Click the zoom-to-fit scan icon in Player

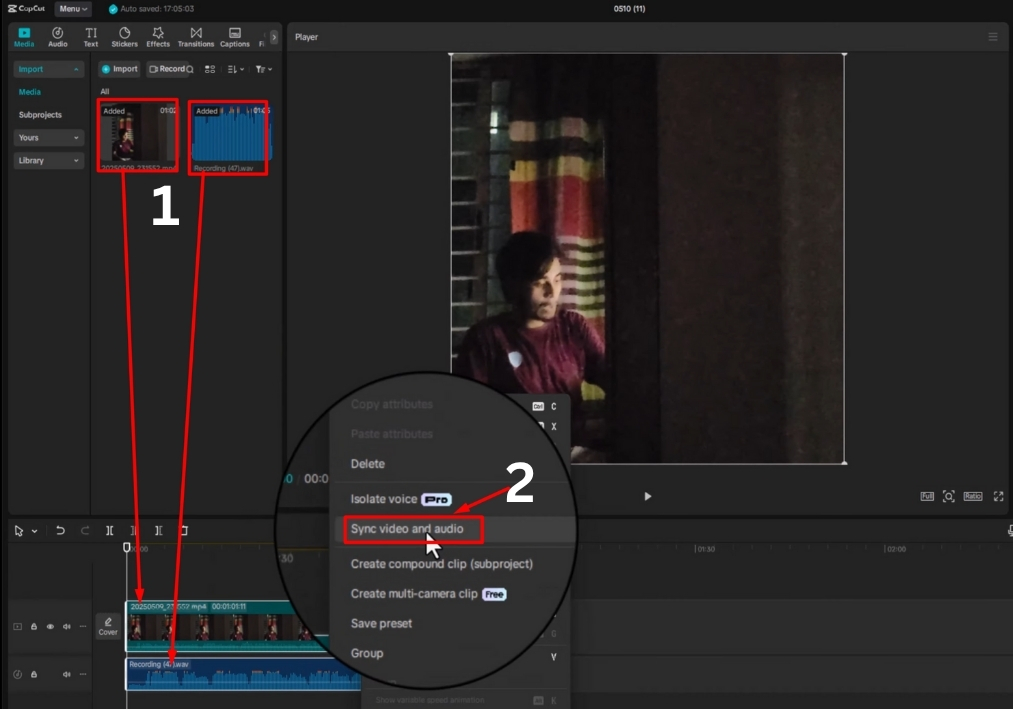tap(948, 496)
